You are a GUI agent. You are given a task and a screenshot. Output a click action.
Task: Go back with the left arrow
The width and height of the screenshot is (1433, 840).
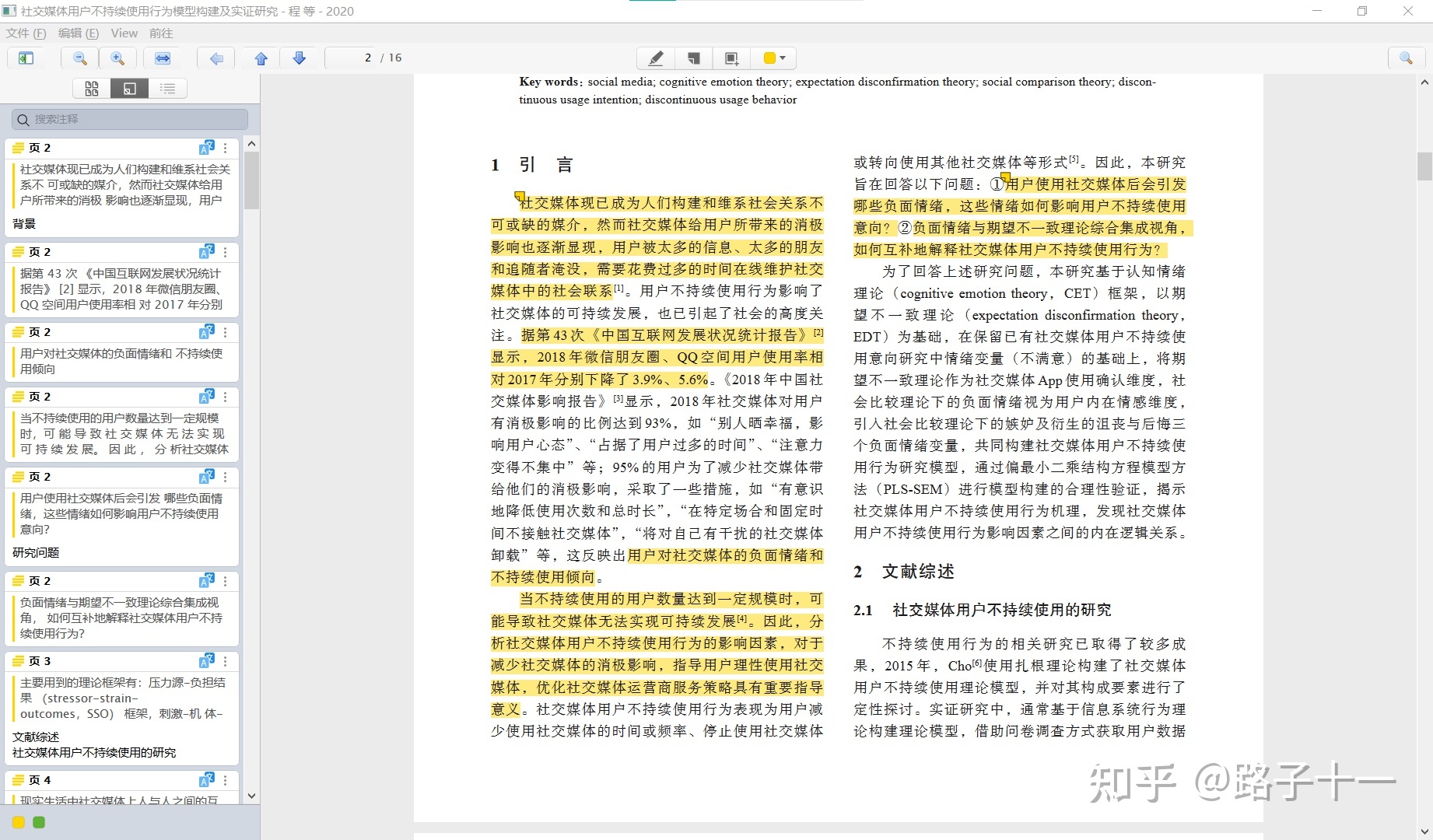[217, 58]
